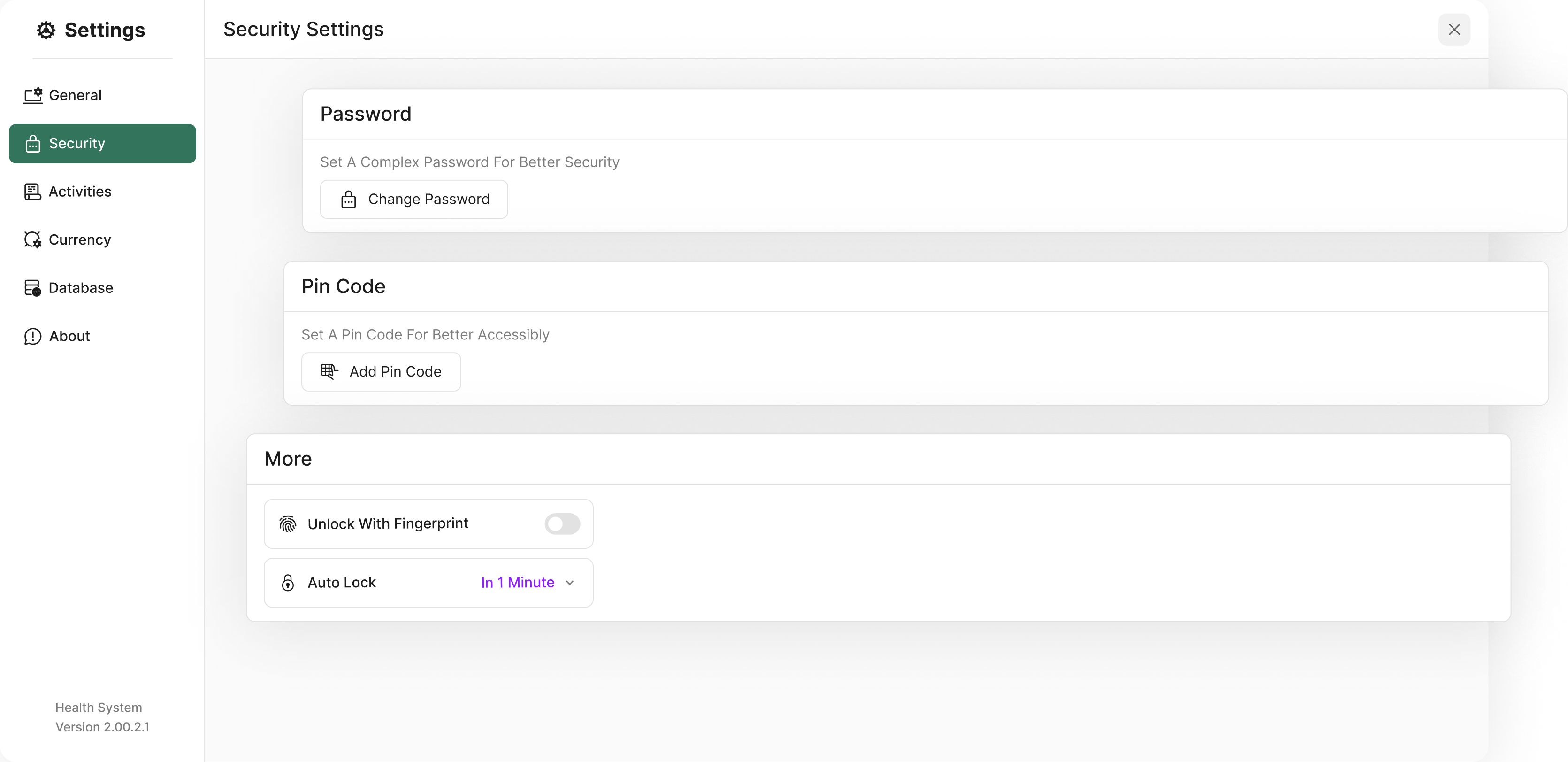Expand the Auto Lock chevron arrow
Image resolution: width=1568 pixels, height=762 pixels.
click(x=569, y=583)
